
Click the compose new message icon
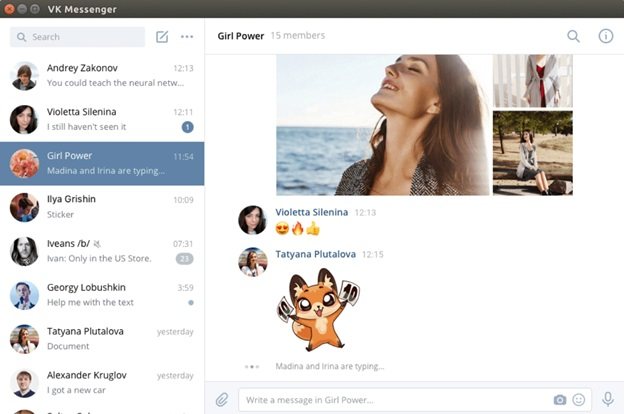click(162, 37)
